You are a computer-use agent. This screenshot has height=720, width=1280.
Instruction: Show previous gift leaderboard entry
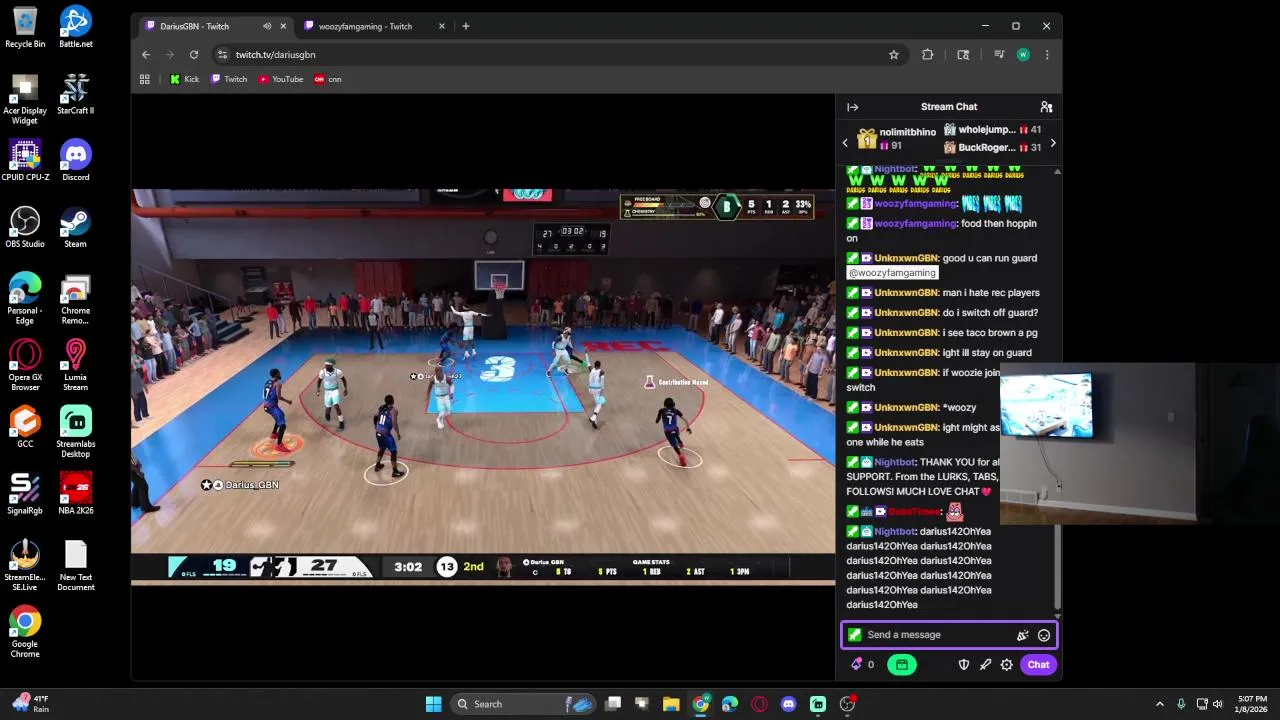click(x=845, y=143)
